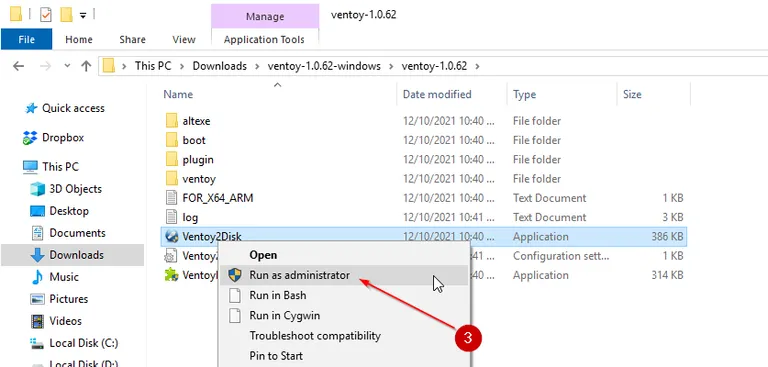Open the Share ribbon tab
The width and height of the screenshot is (768, 367).
[132, 40]
